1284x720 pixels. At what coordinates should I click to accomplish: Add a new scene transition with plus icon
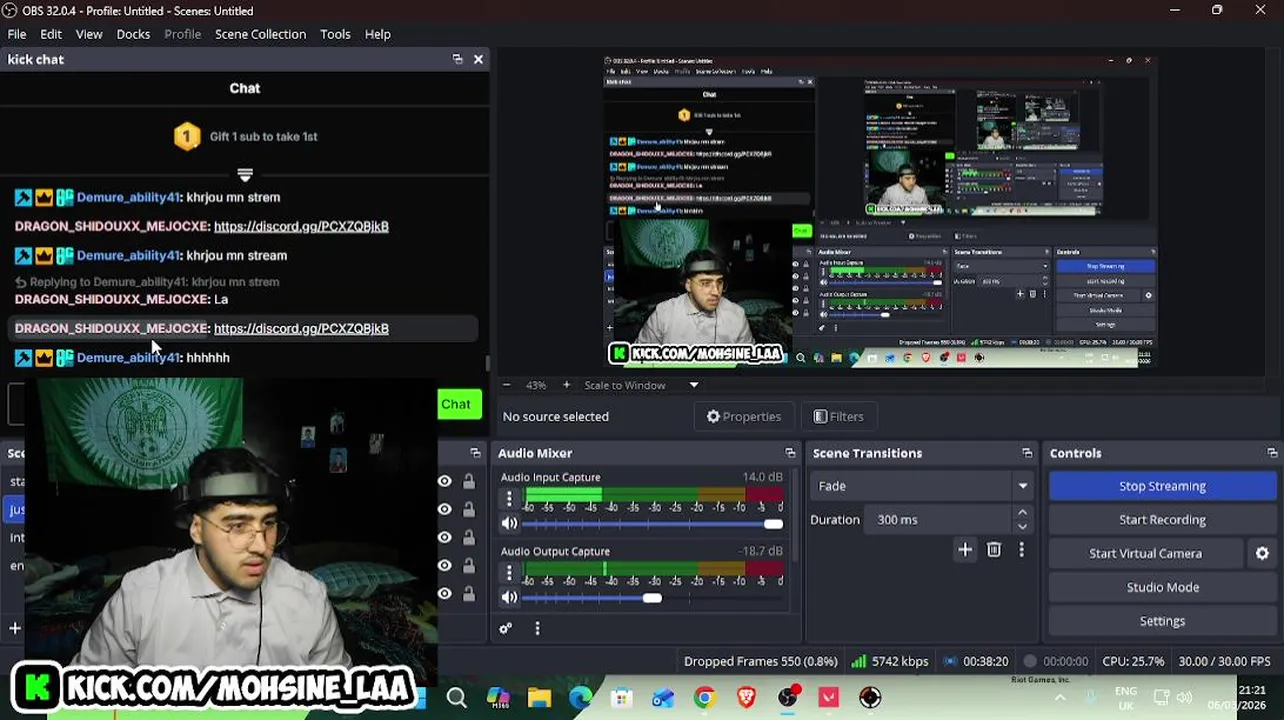(965, 549)
